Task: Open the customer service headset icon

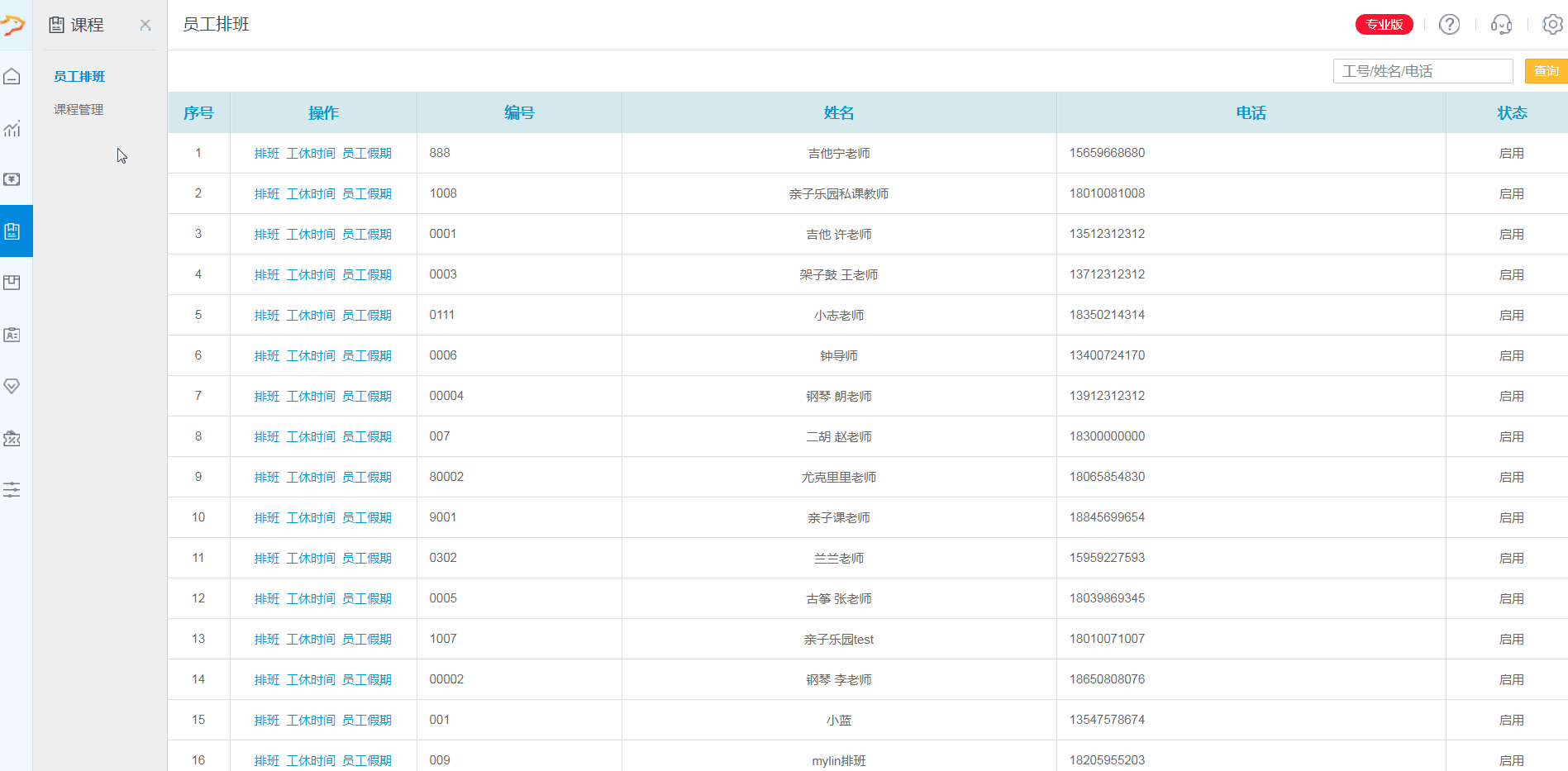Action: [x=1501, y=25]
